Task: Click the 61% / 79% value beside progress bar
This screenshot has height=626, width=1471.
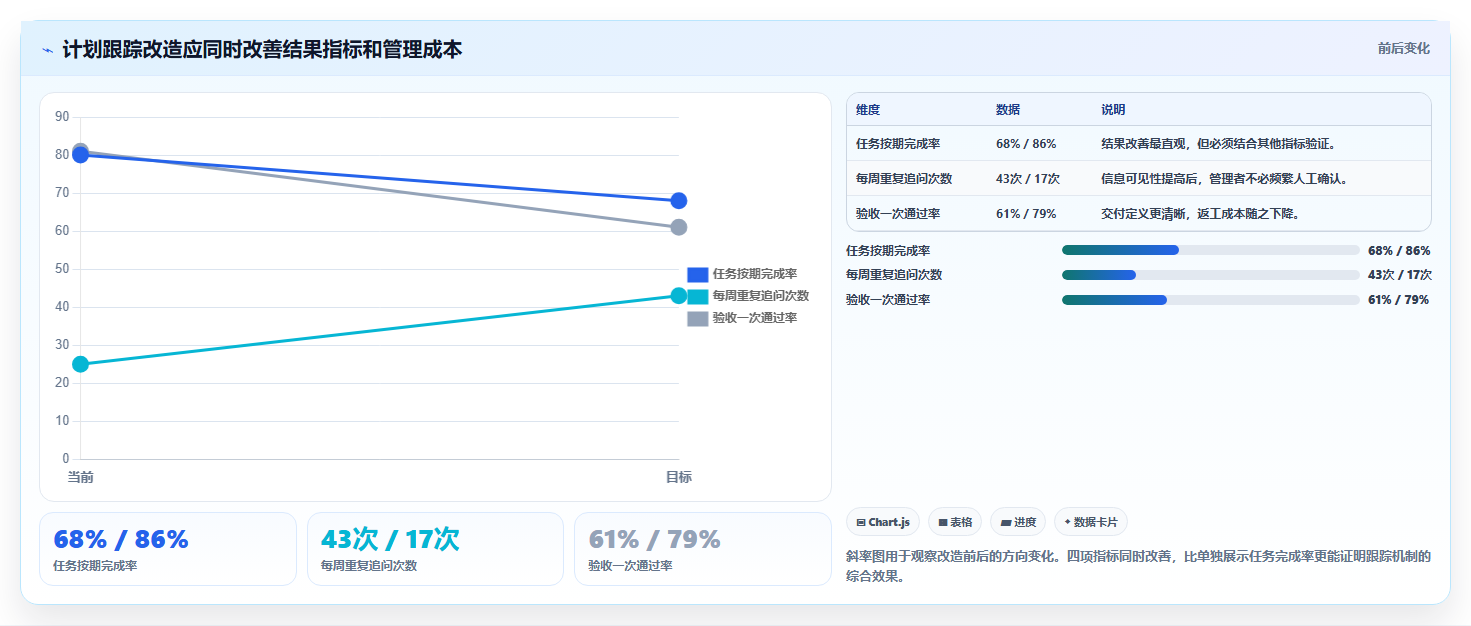Action: coord(1399,299)
